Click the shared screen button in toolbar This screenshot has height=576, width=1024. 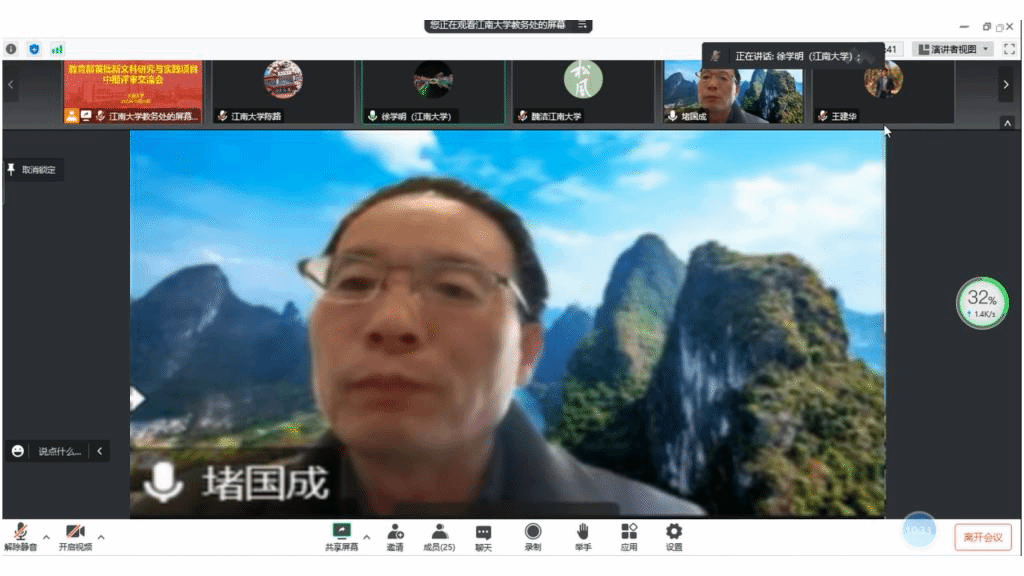[x=341, y=536]
